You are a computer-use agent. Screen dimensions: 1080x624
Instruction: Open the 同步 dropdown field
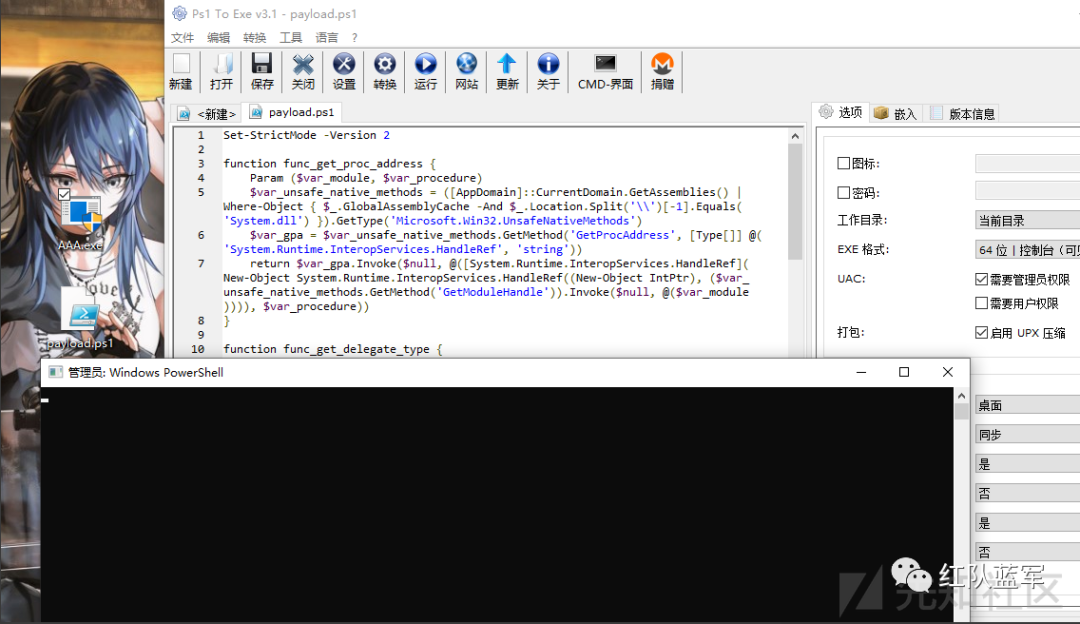click(1028, 435)
